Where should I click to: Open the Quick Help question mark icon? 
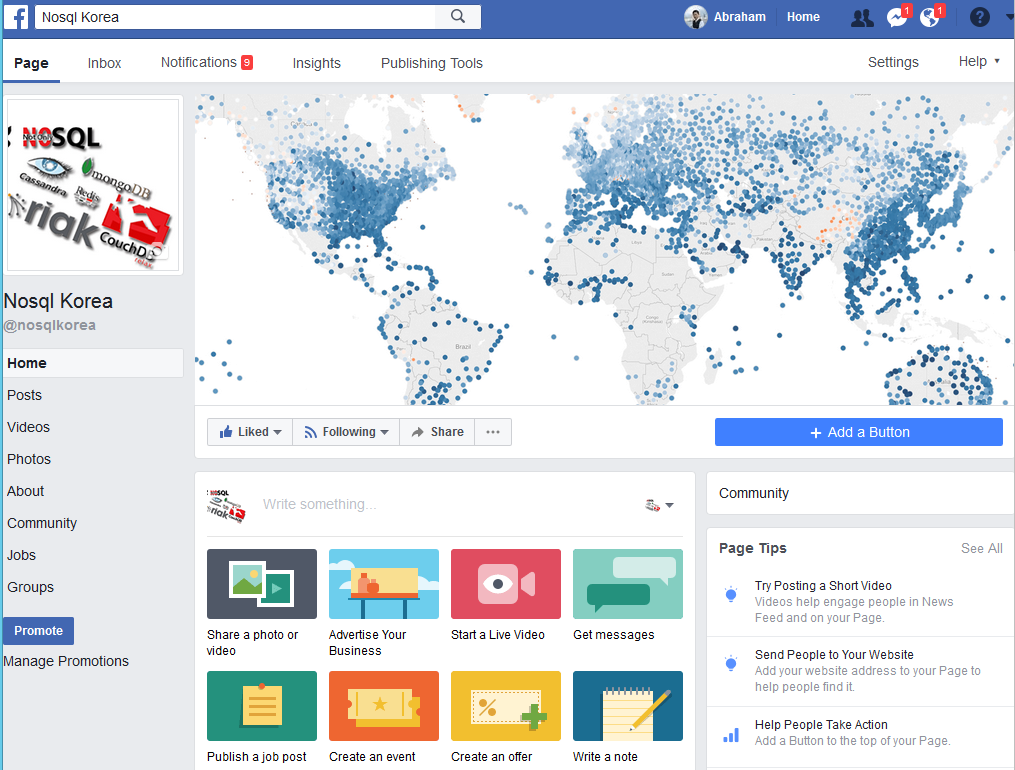979,17
